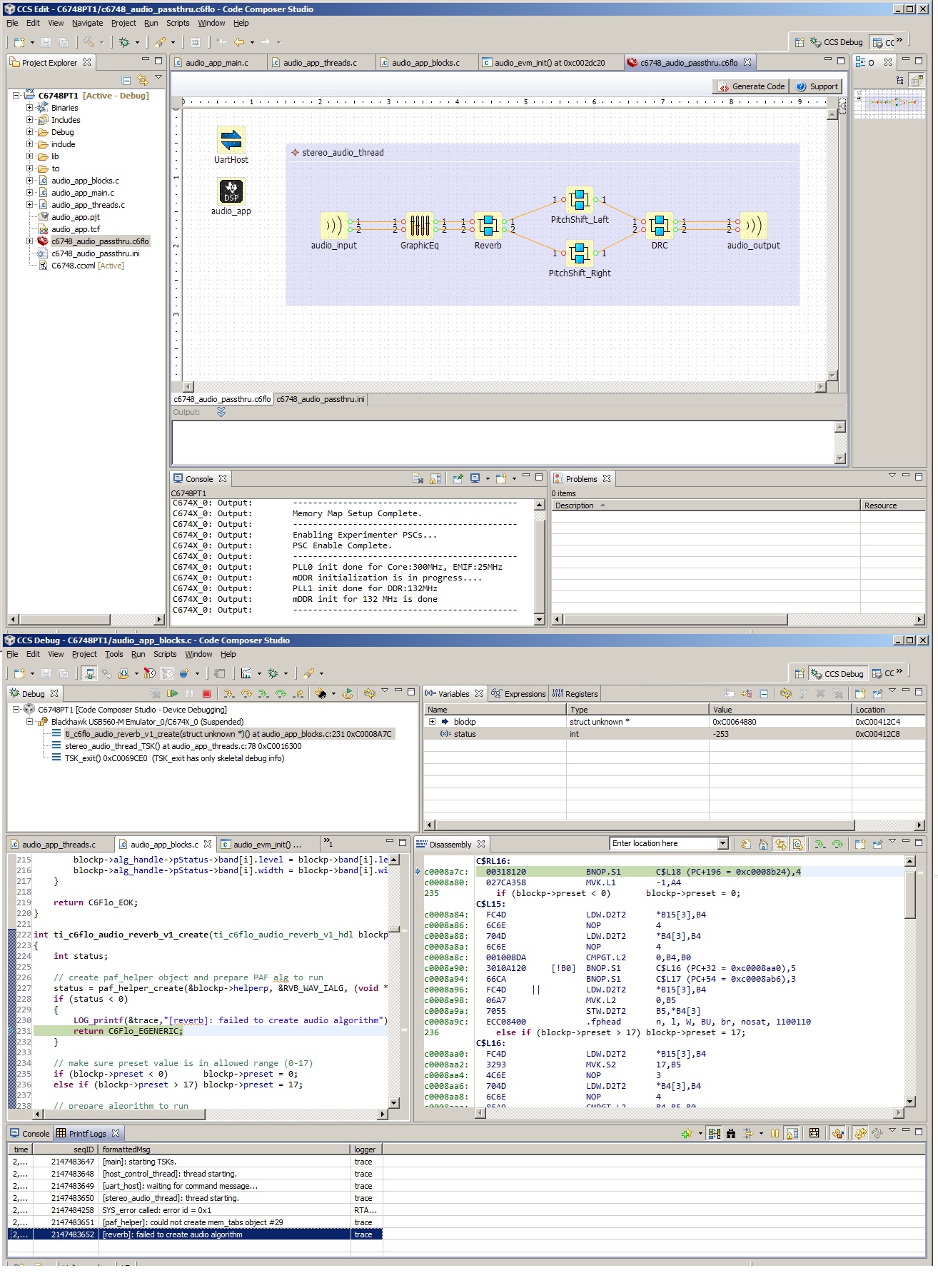Click the bug Debug icon in CCS Edit toolbar
938x1288 pixels.
click(124, 42)
